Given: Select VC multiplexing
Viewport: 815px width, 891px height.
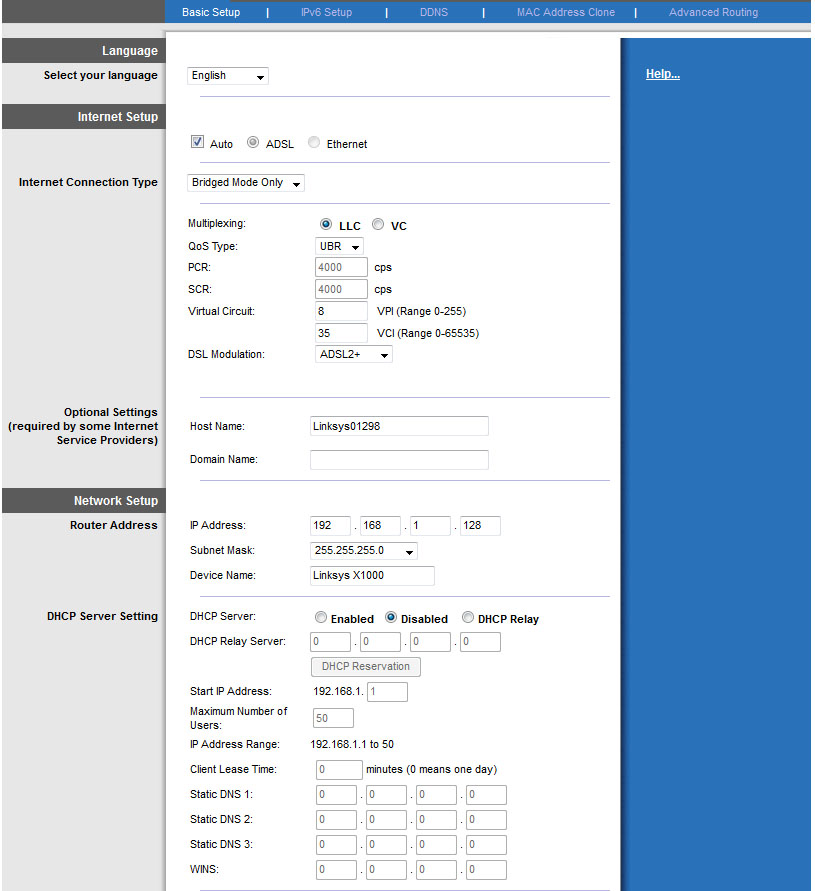Looking at the screenshot, I should tap(378, 224).
